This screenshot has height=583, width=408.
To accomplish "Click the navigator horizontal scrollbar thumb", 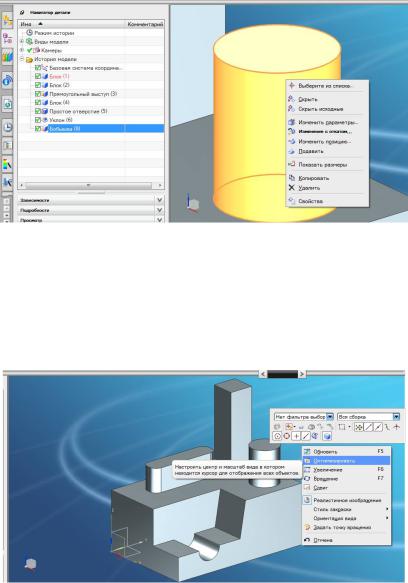I will pos(89,185).
